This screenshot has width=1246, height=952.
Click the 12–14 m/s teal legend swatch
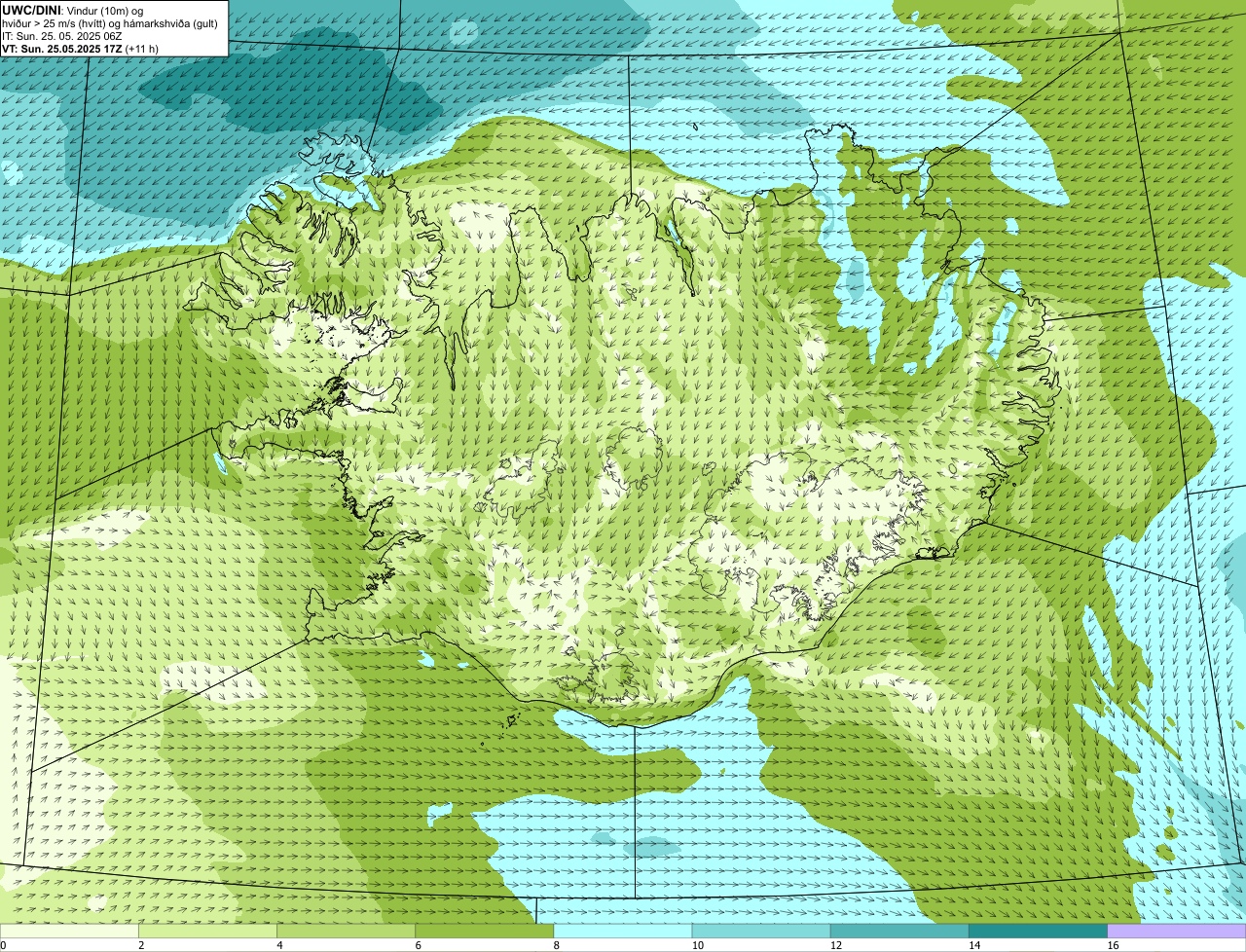[899, 931]
